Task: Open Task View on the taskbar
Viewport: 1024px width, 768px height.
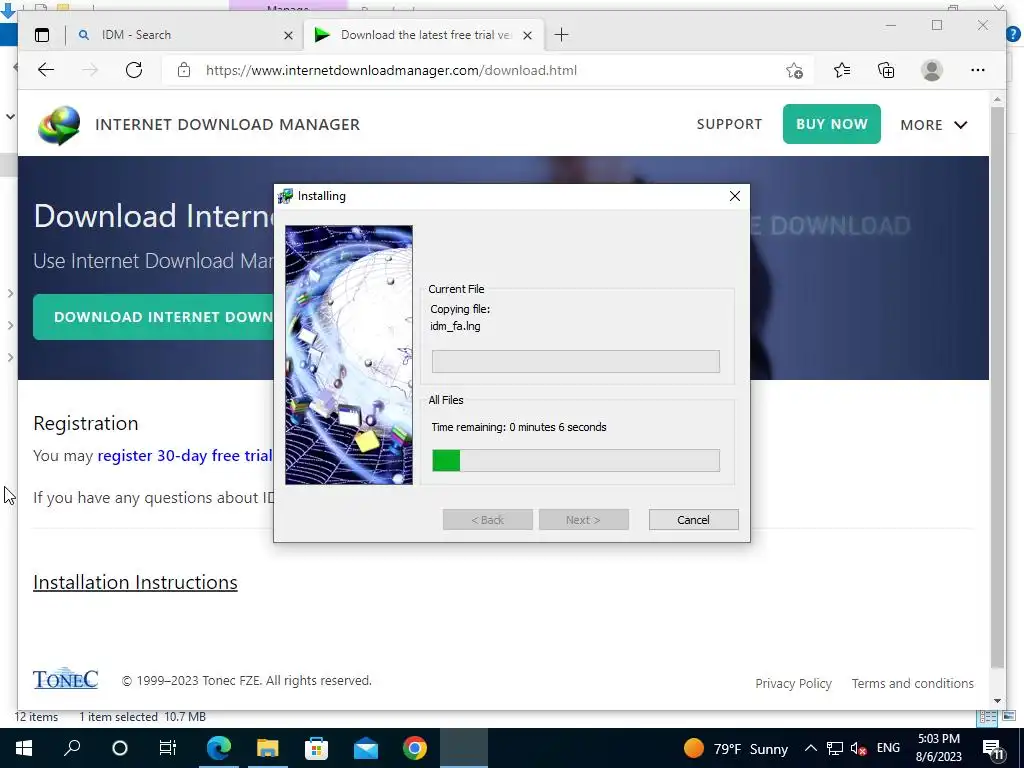Action: [168, 748]
